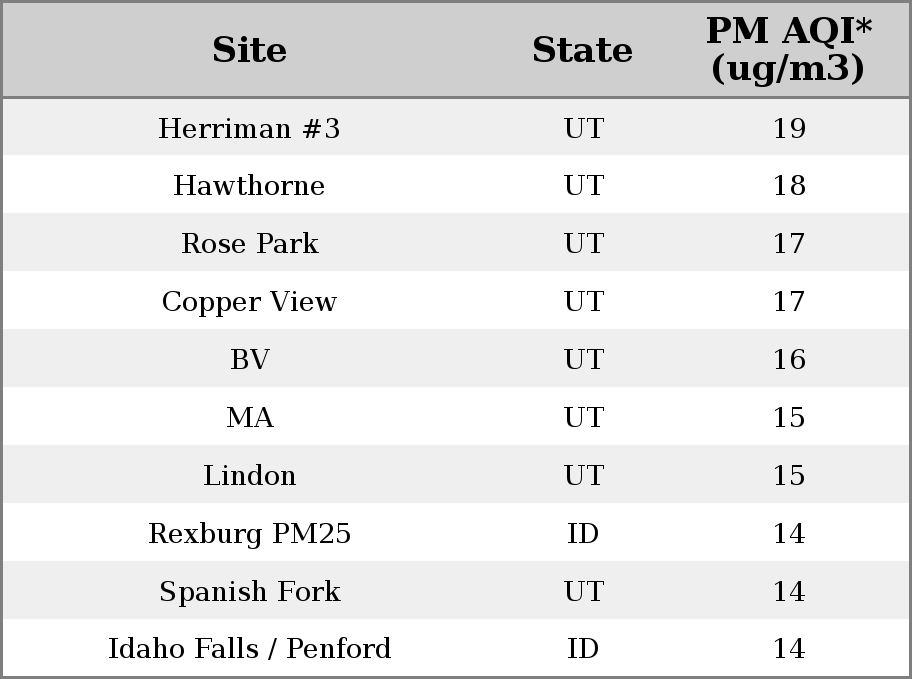Screen dimensions: 912x679
Task: Select the Rose Park site cell
Action: [249, 243]
